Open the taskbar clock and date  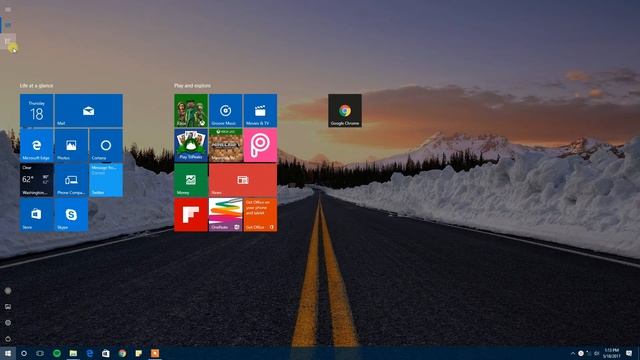point(611,353)
